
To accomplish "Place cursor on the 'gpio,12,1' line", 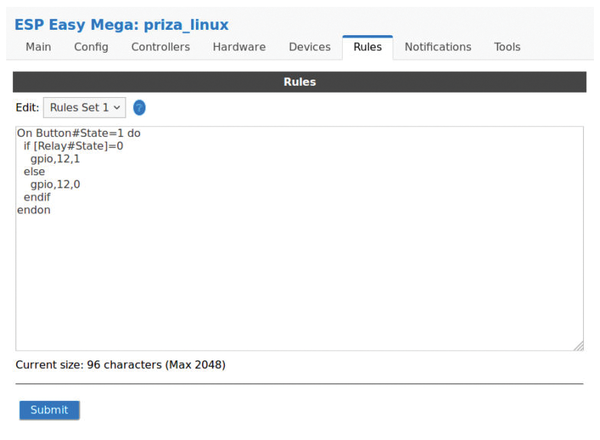I will (55, 159).
